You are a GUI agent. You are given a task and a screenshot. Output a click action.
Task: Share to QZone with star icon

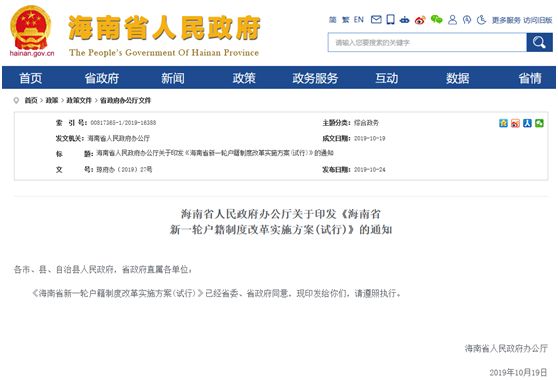(x=503, y=123)
